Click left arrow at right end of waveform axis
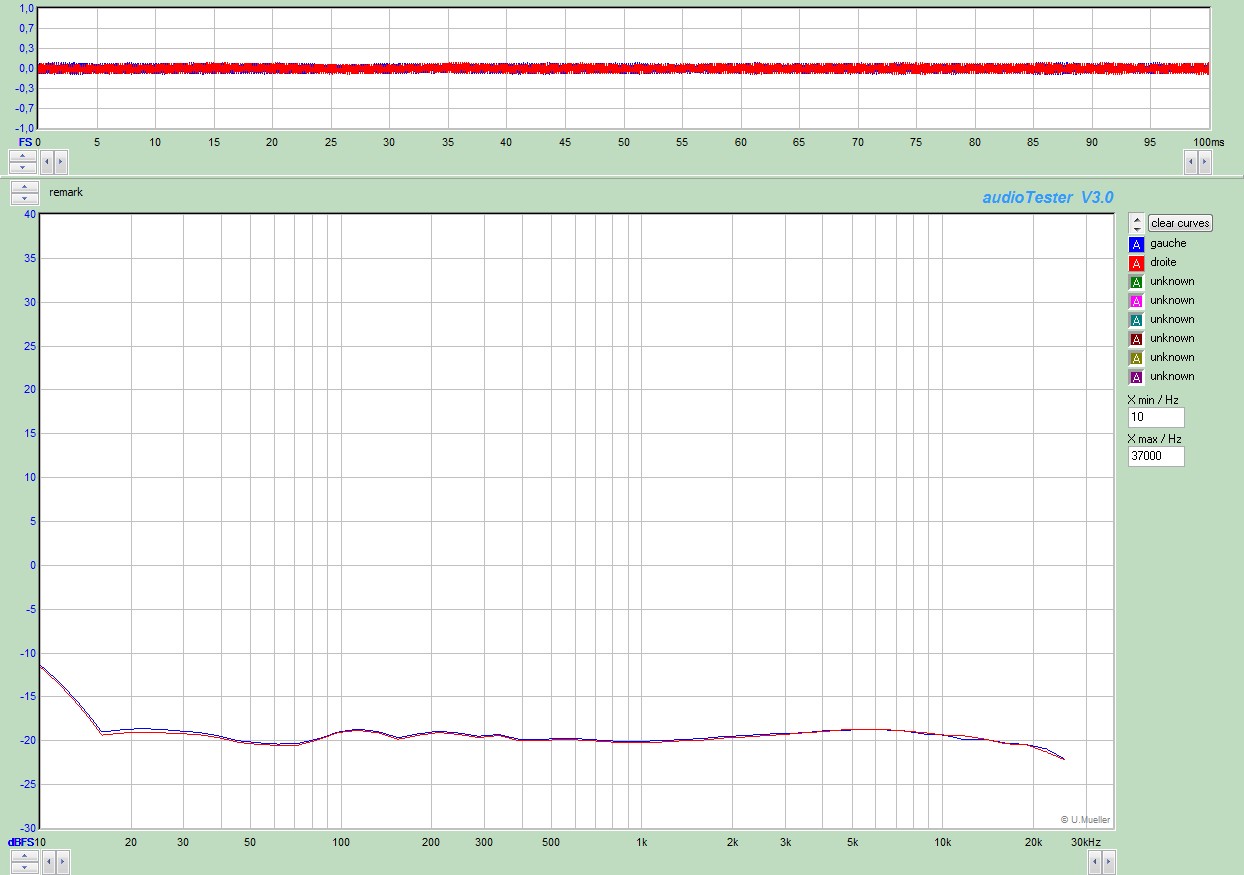 1191,160
